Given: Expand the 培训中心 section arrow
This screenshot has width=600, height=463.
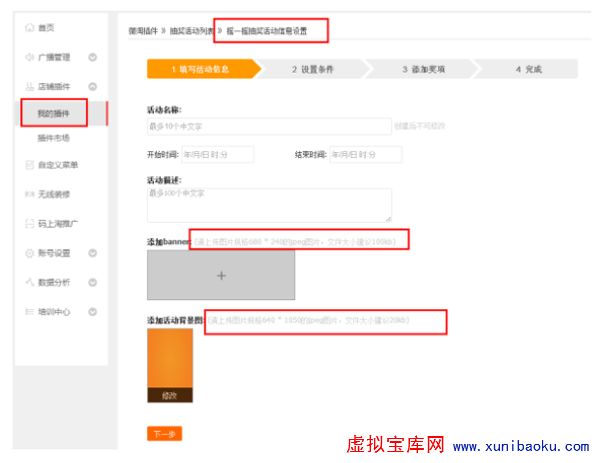Looking at the screenshot, I should [92, 312].
